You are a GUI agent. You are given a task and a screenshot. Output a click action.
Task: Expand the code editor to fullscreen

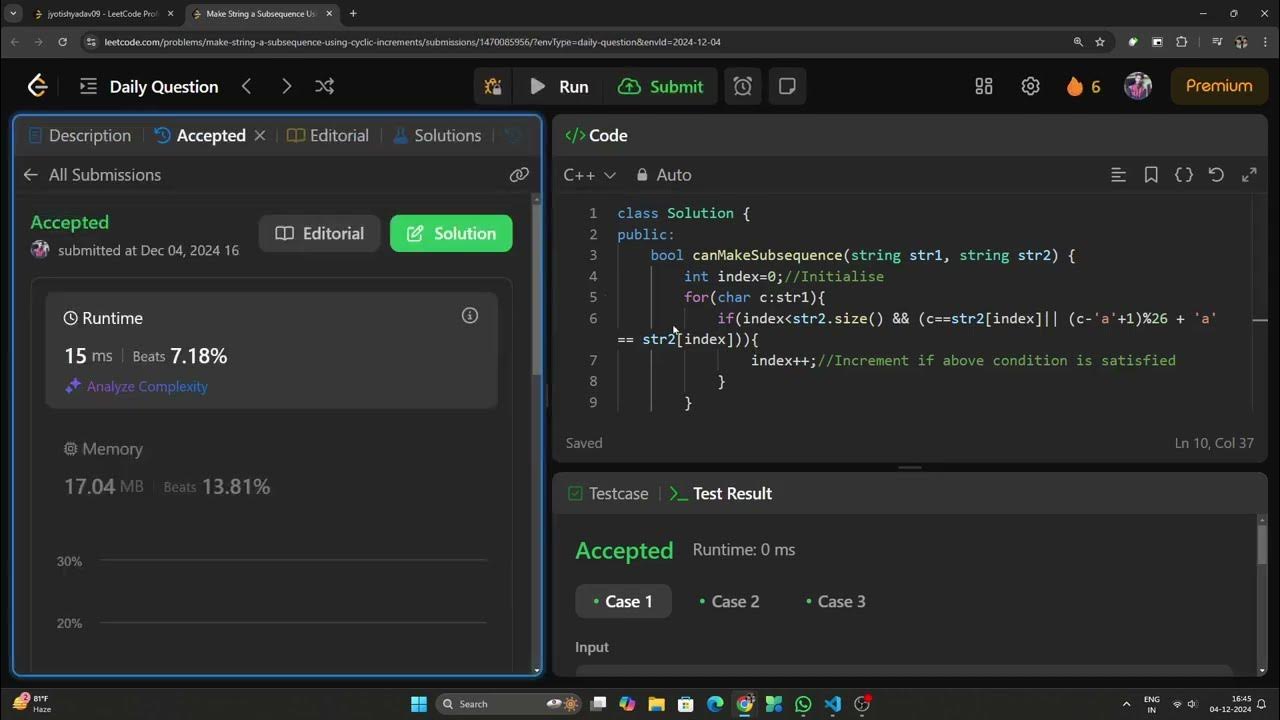point(1249,174)
